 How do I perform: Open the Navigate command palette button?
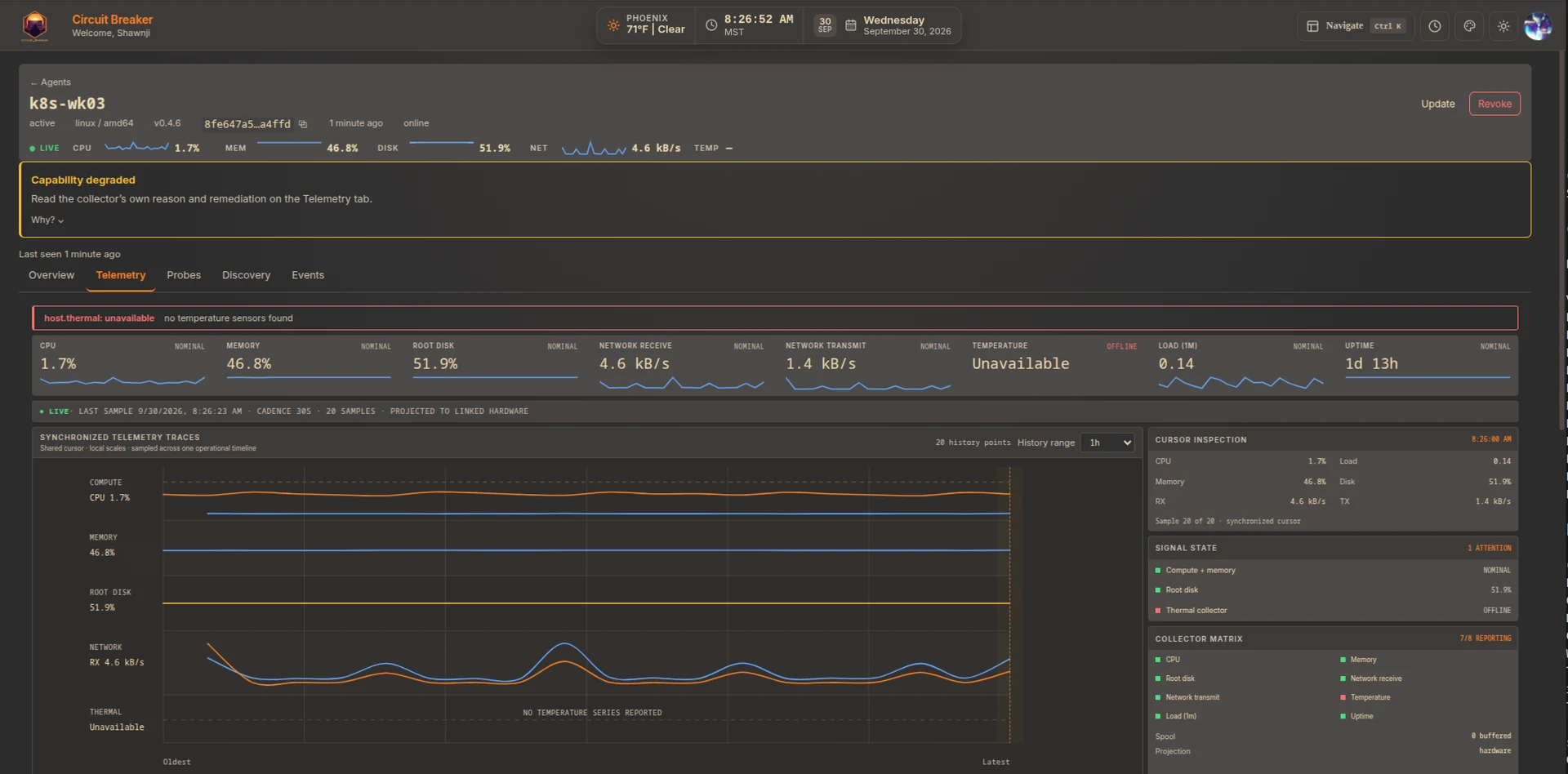click(1355, 26)
